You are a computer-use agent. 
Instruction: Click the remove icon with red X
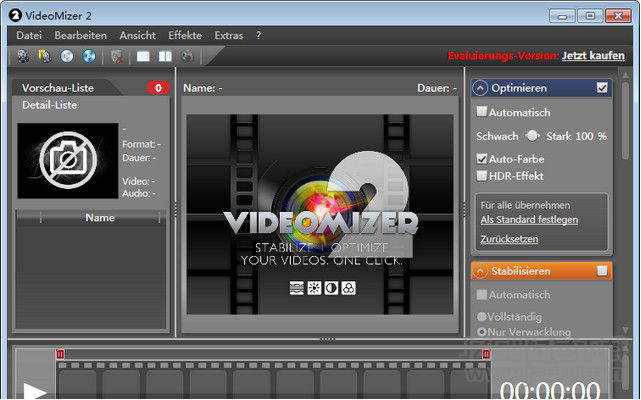point(117,56)
